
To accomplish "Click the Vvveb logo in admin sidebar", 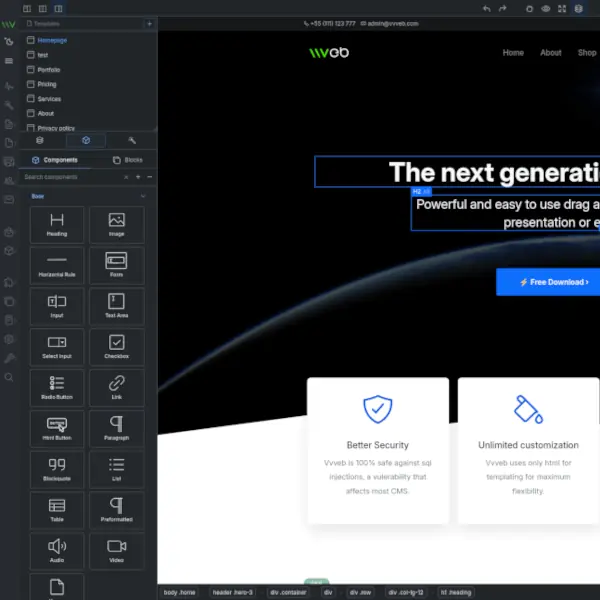I will tap(8, 24).
